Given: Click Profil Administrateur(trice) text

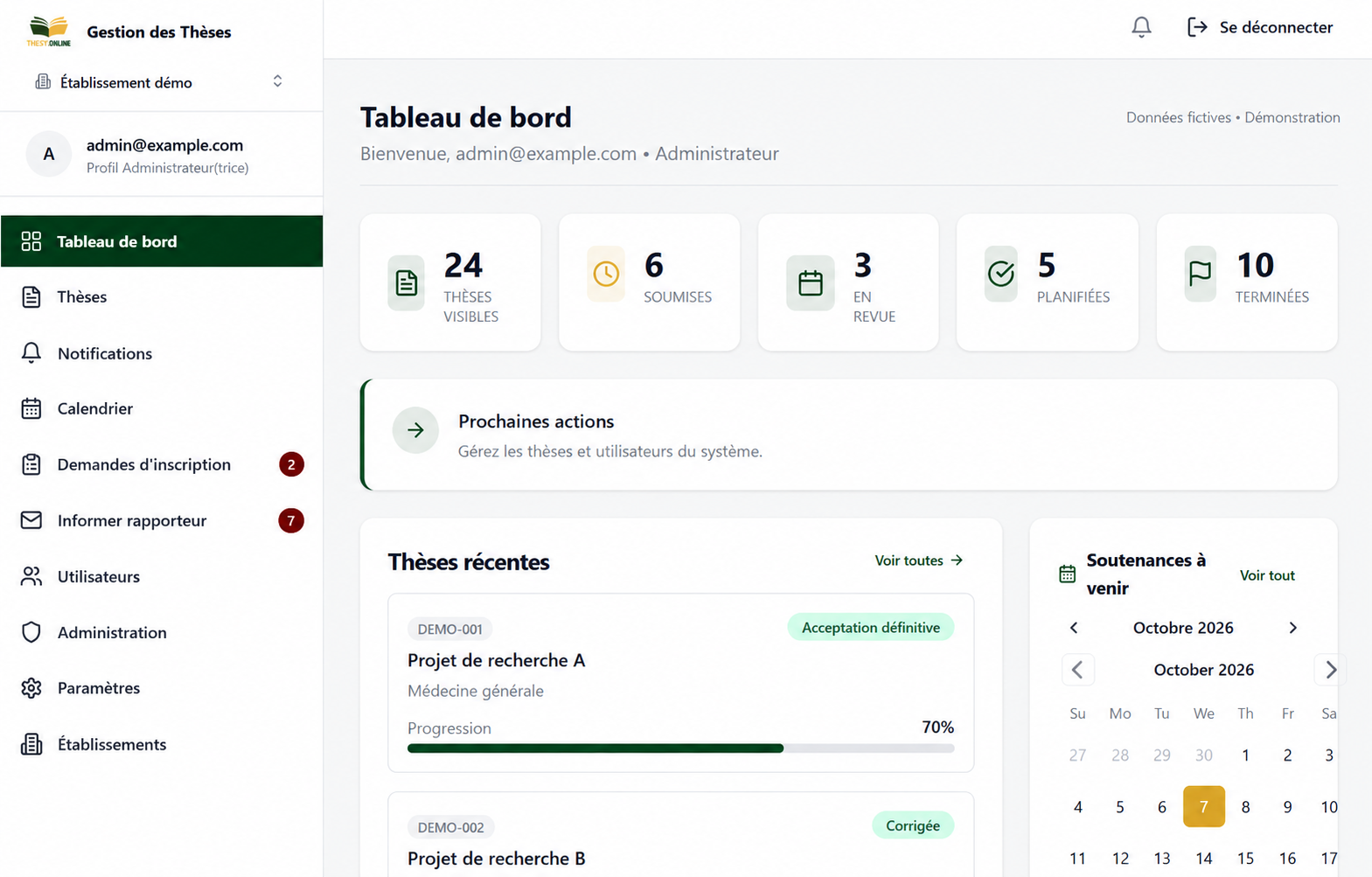Looking at the screenshot, I should tap(168, 168).
